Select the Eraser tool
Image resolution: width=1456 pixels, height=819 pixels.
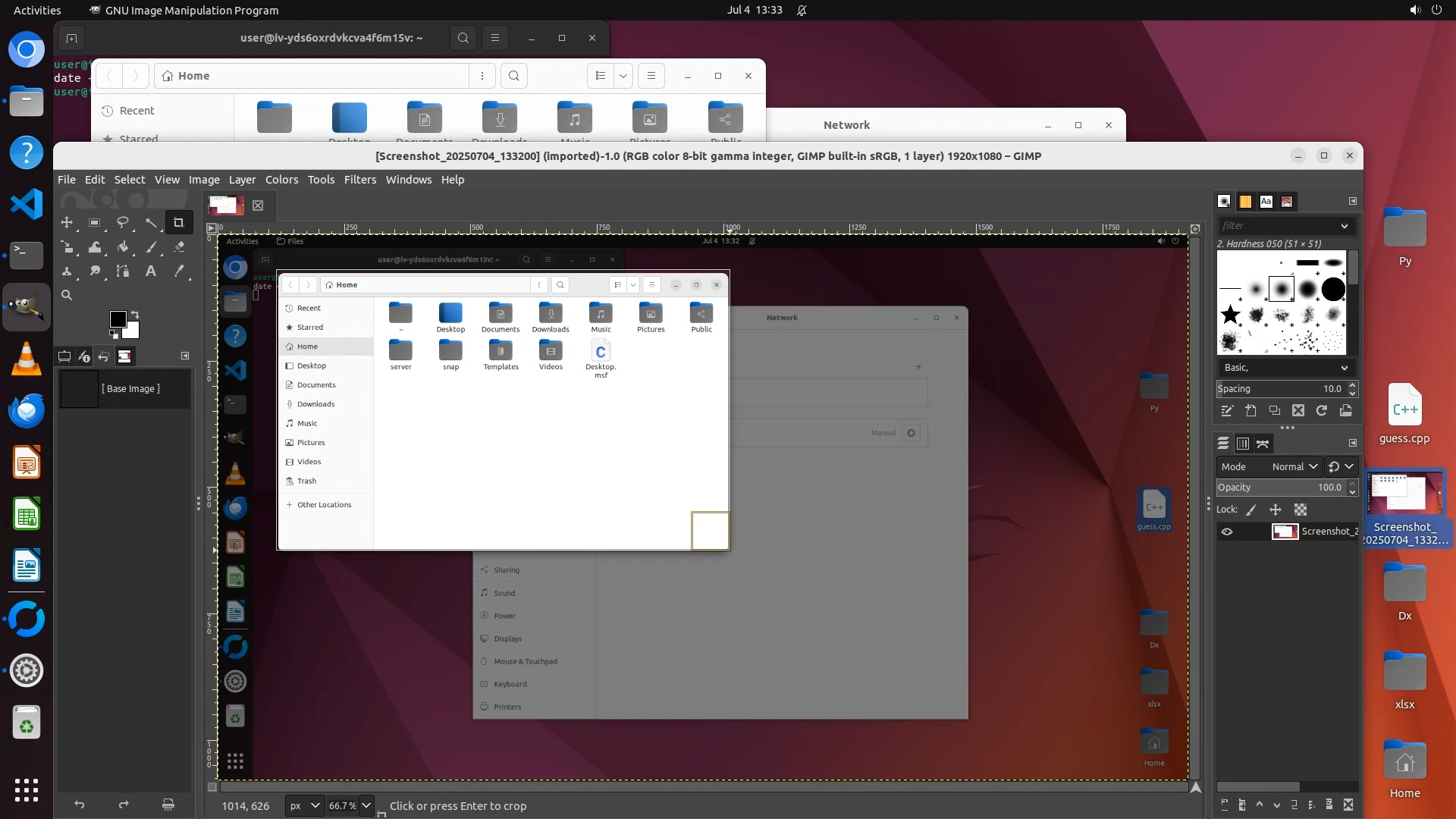pyautogui.click(x=179, y=246)
